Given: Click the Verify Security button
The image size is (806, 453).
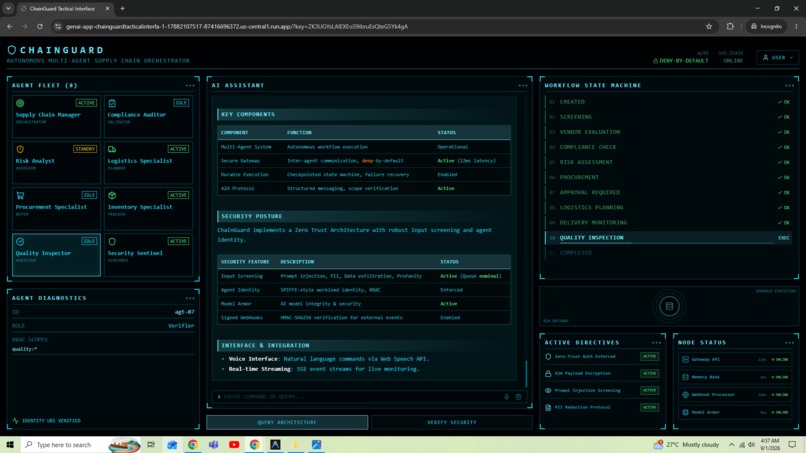Looking at the screenshot, I should 451,422.
